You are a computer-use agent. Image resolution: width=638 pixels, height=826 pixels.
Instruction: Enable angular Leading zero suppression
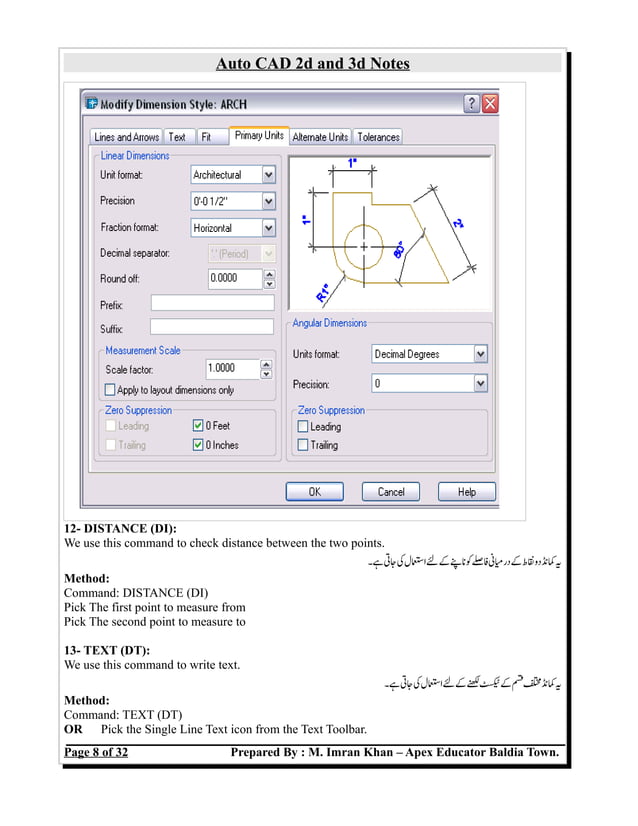click(x=303, y=426)
